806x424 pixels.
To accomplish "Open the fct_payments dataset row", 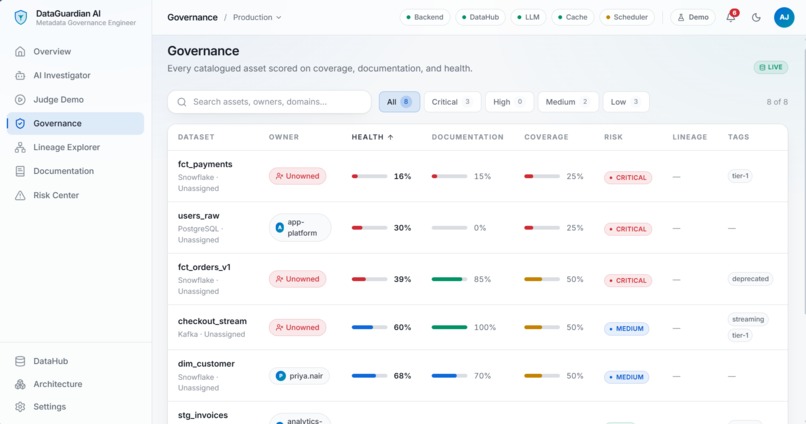I will (478, 176).
